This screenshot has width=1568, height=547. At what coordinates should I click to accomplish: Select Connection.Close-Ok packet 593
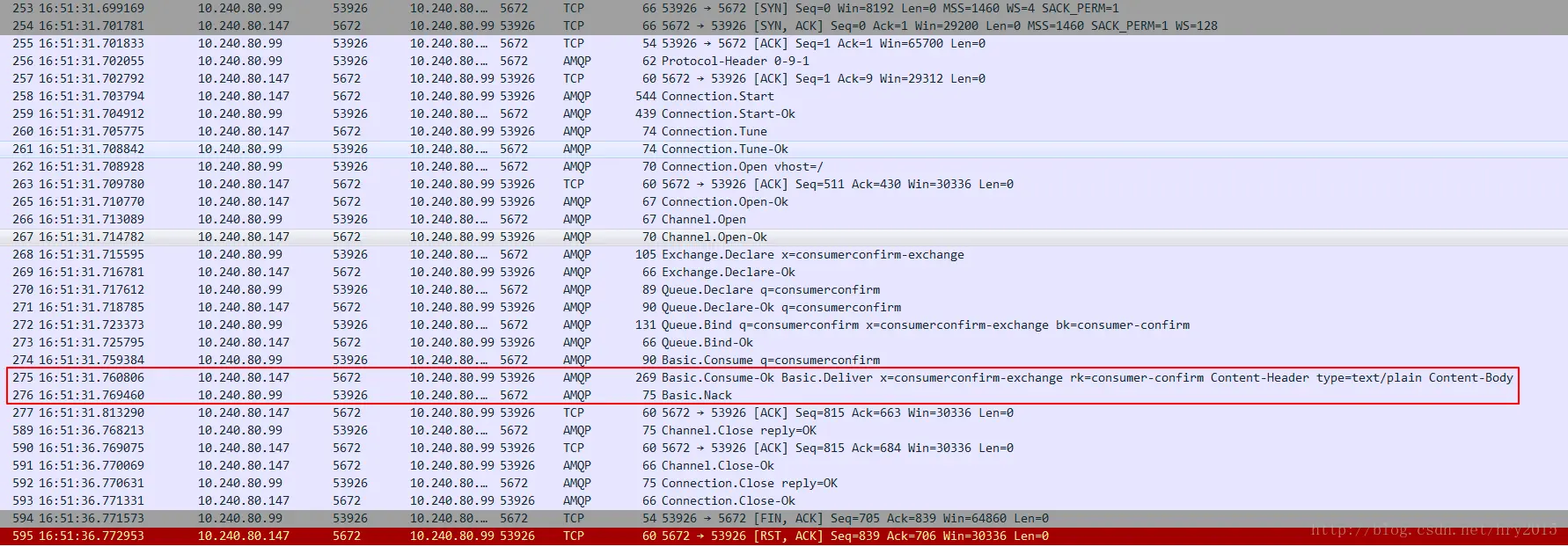click(784, 500)
